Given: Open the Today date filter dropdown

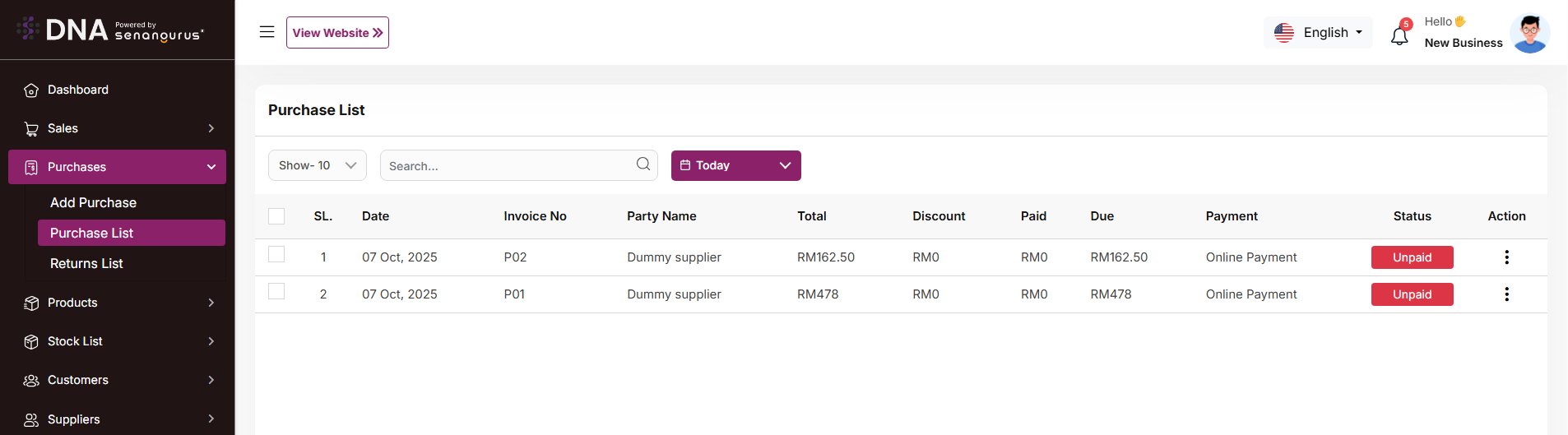Looking at the screenshot, I should click(735, 165).
